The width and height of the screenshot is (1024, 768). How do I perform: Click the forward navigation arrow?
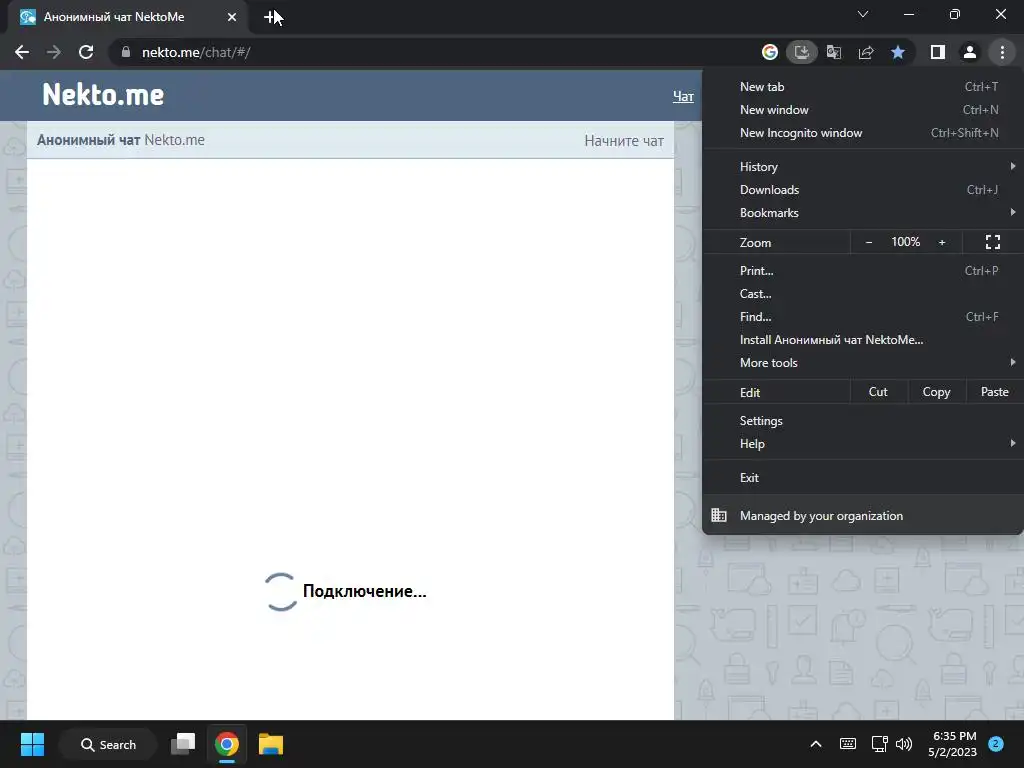[x=54, y=52]
